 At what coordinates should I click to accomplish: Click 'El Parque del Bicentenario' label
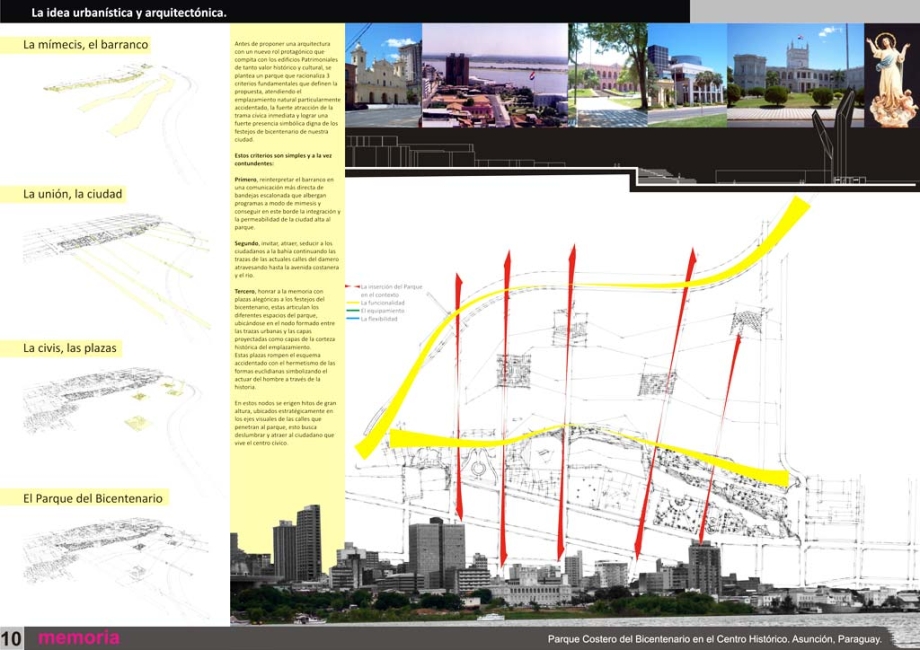[x=93, y=498]
